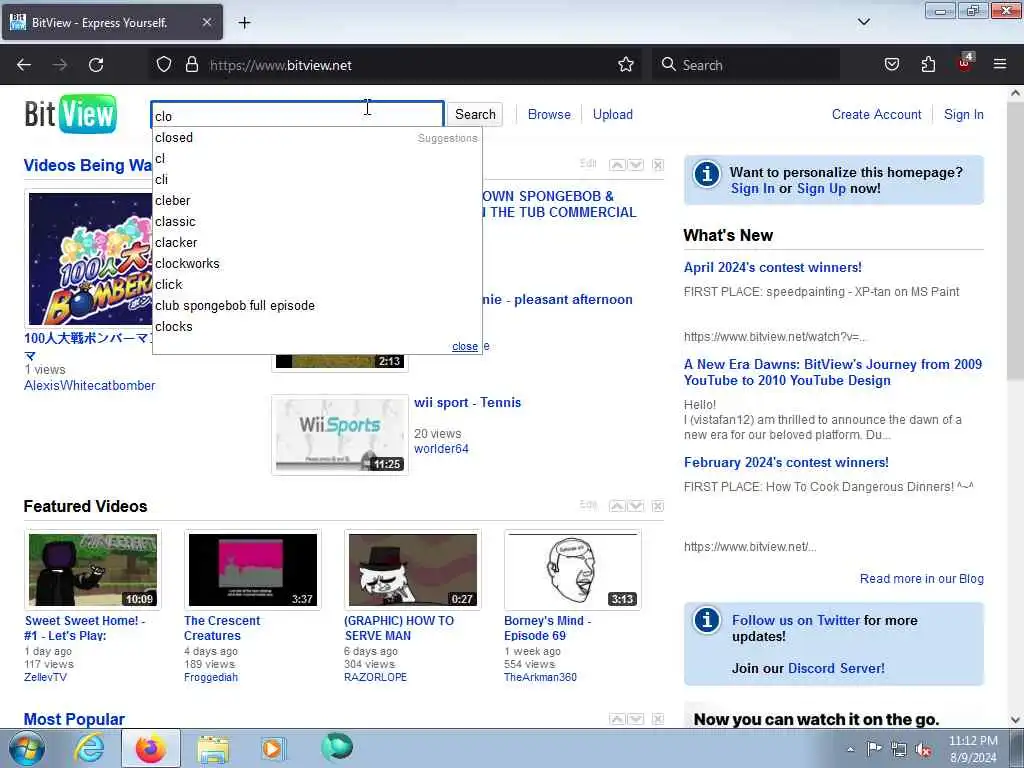The image size is (1024, 768).
Task: Move Featured Videos section up
Action: [x=616, y=506]
